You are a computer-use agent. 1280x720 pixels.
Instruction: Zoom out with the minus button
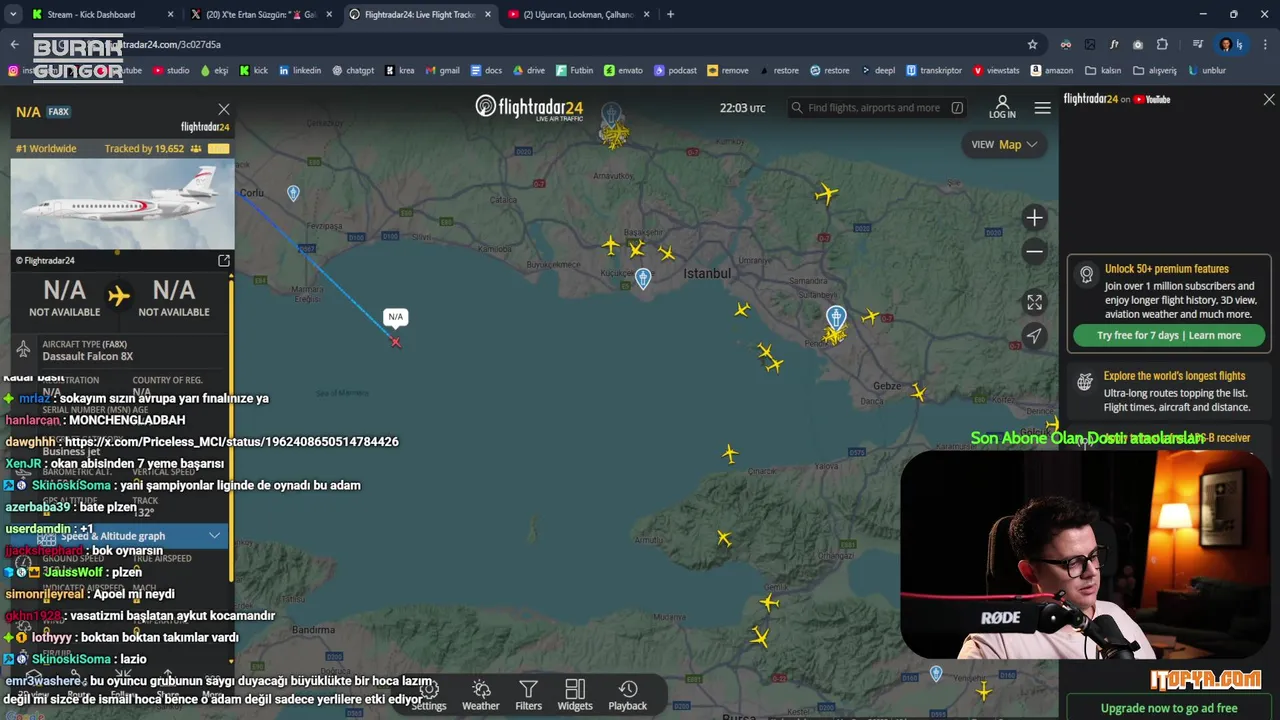click(x=1034, y=251)
